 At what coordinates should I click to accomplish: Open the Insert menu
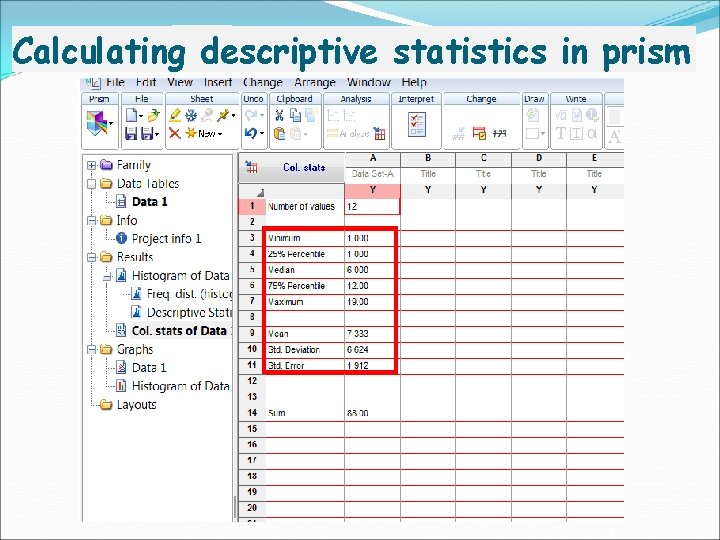(x=218, y=82)
